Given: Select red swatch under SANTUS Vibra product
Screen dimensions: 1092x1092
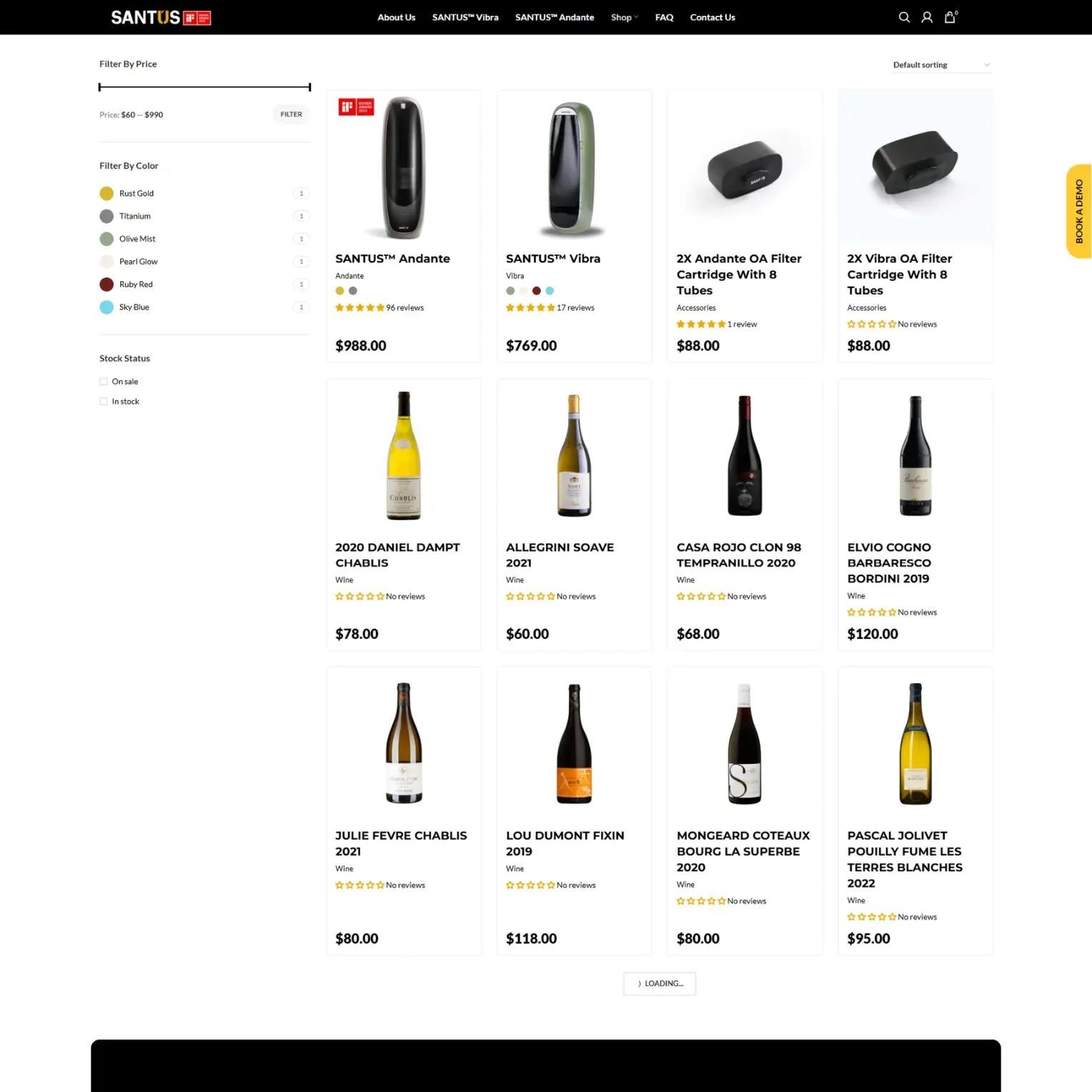Looking at the screenshot, I should pyautogui.click(x=537, y=291).
